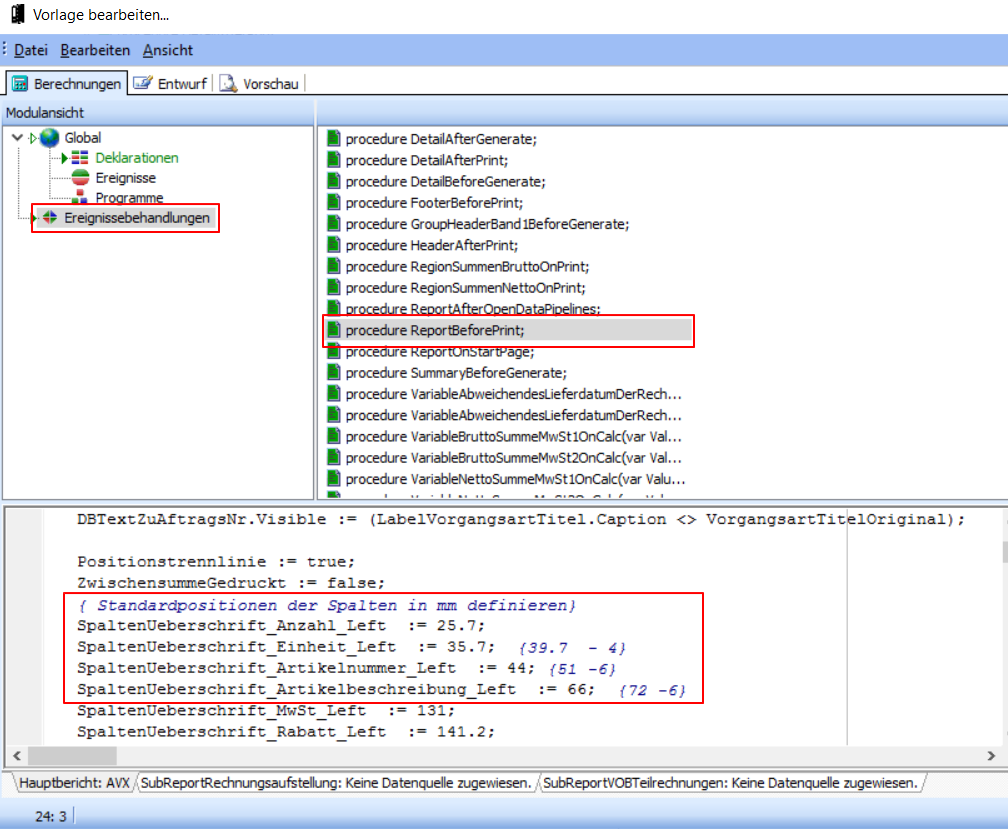The height and width of the screenshot is (829, 1008).
Task: Click icon beside RegionSummenNettoOnPrint procedure
Action: click(x=334, y=287)
